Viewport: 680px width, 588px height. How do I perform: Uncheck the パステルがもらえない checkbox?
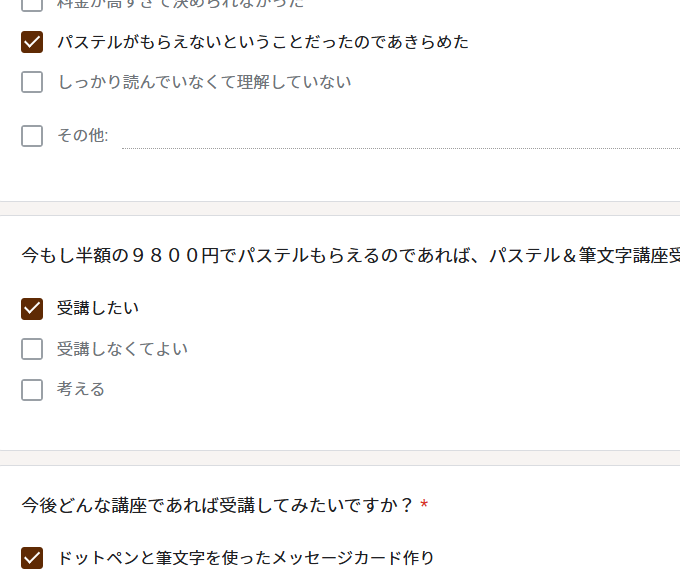pyautogui.click(x=32, y=42)
